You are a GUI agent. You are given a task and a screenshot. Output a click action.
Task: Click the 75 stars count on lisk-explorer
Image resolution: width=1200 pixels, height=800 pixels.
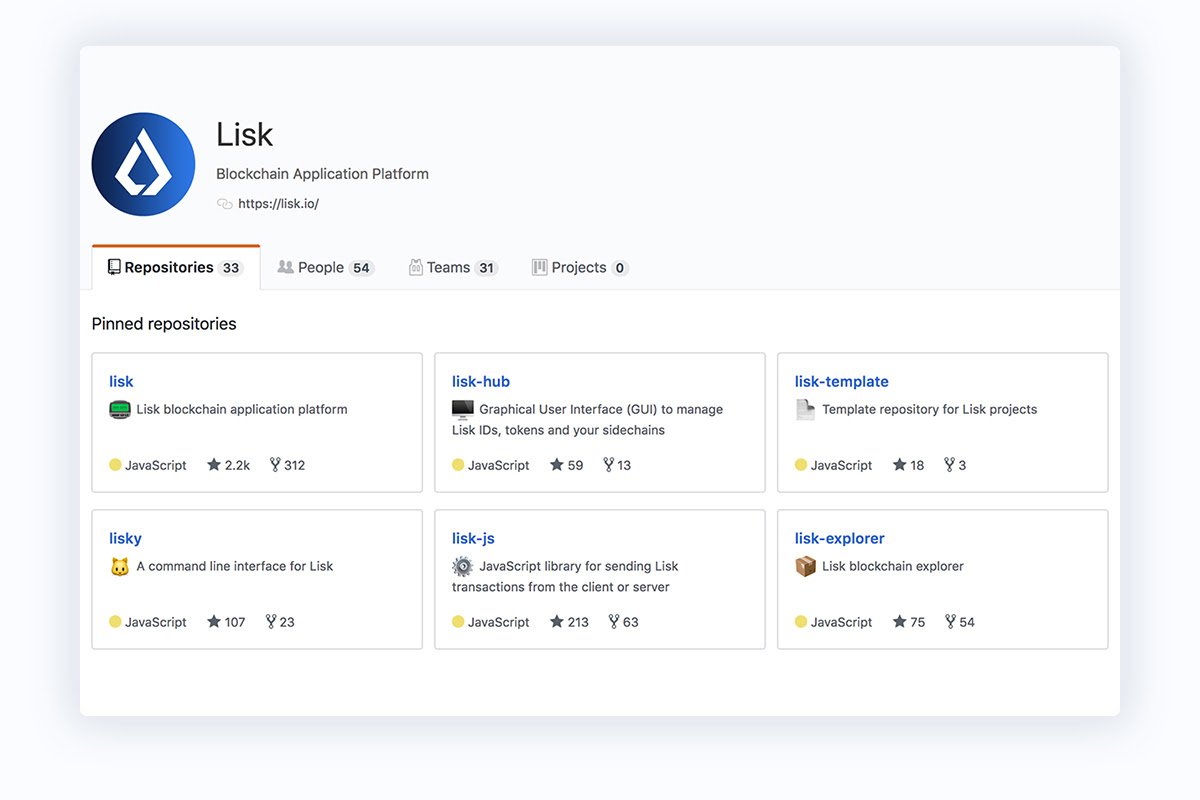(918, 622)
